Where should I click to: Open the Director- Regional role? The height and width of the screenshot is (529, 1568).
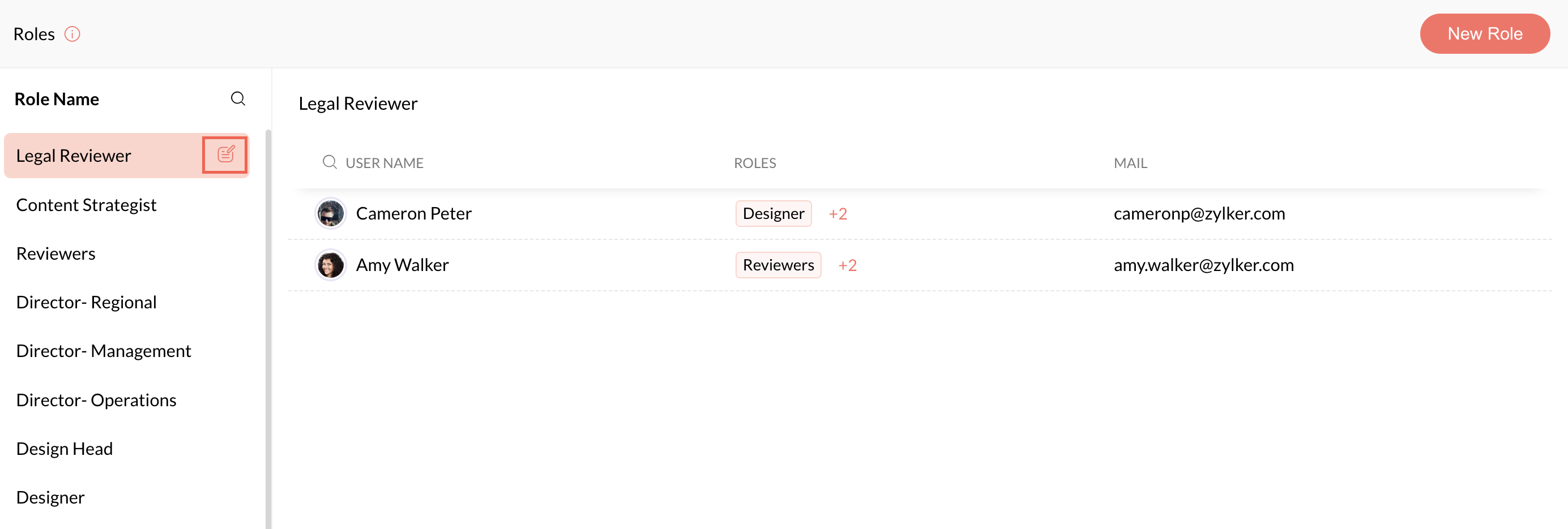pos(87,302)
